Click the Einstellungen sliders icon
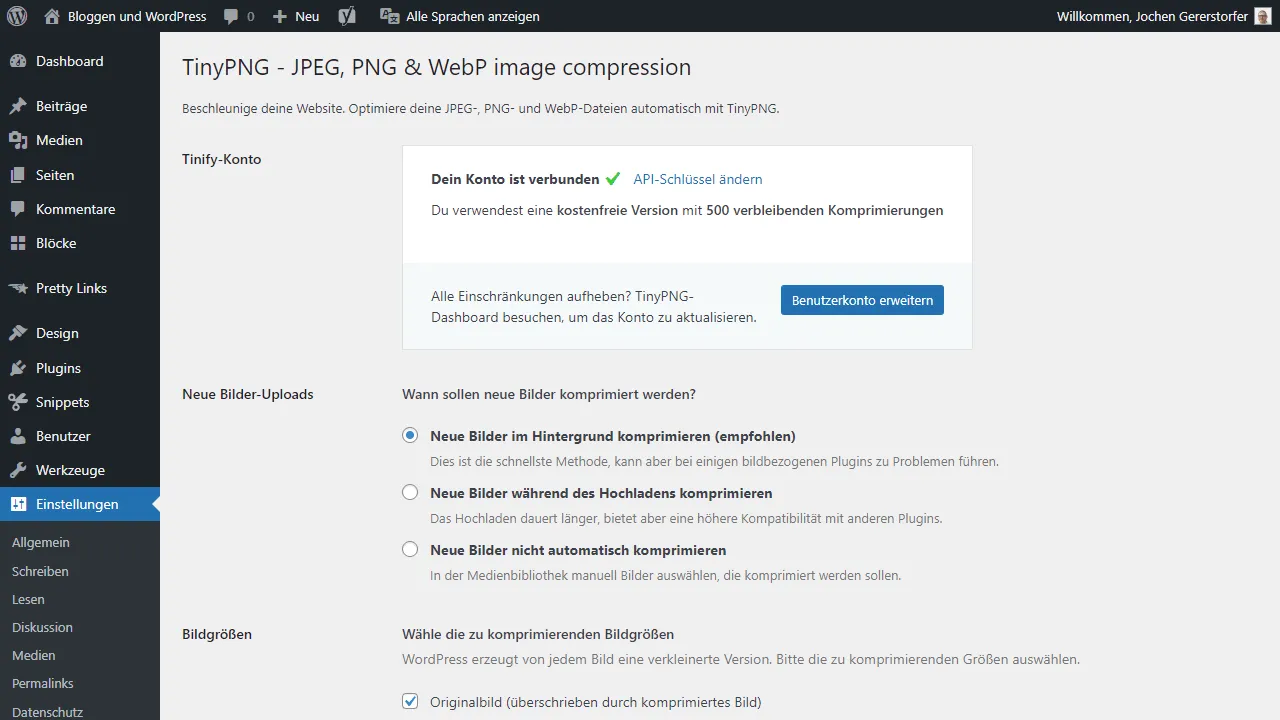The width and height of the screenshot is (1280, 720). 18,504
